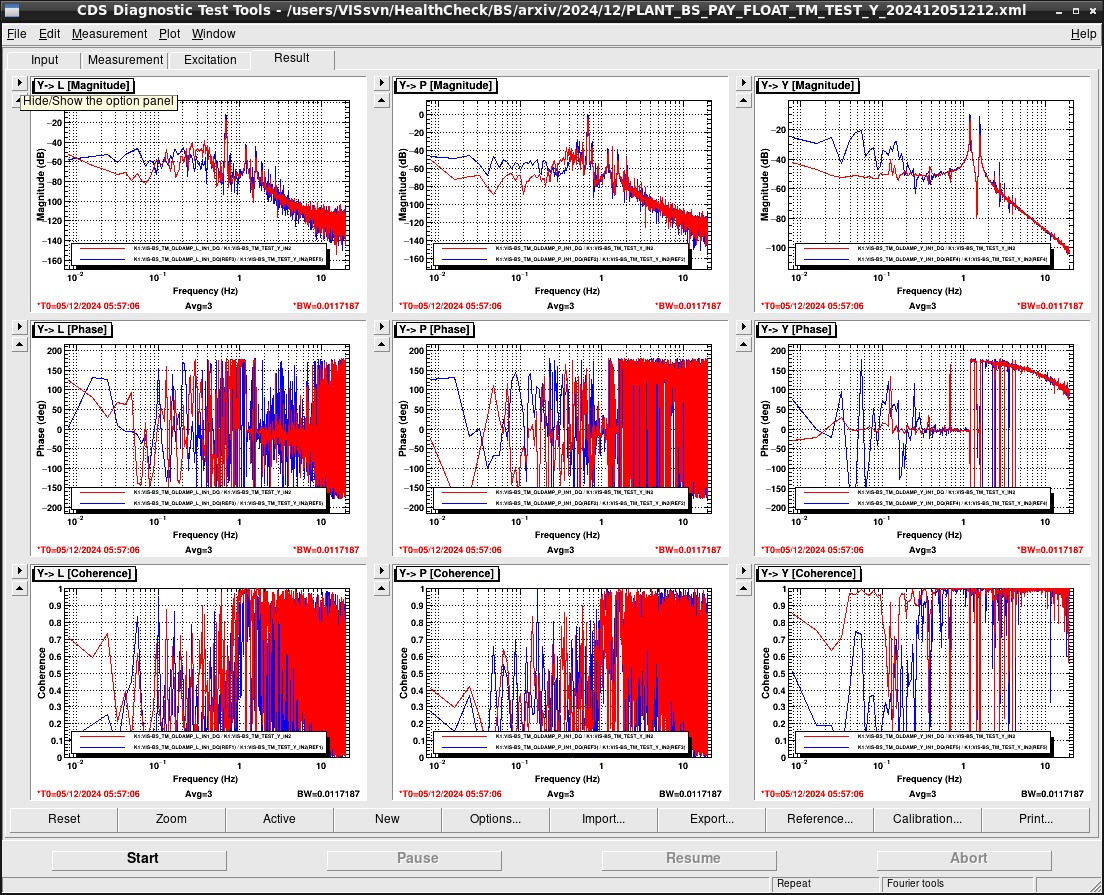Expand option panel for Y->L Phase plot
1104x895 pixels.
point(20,327)
